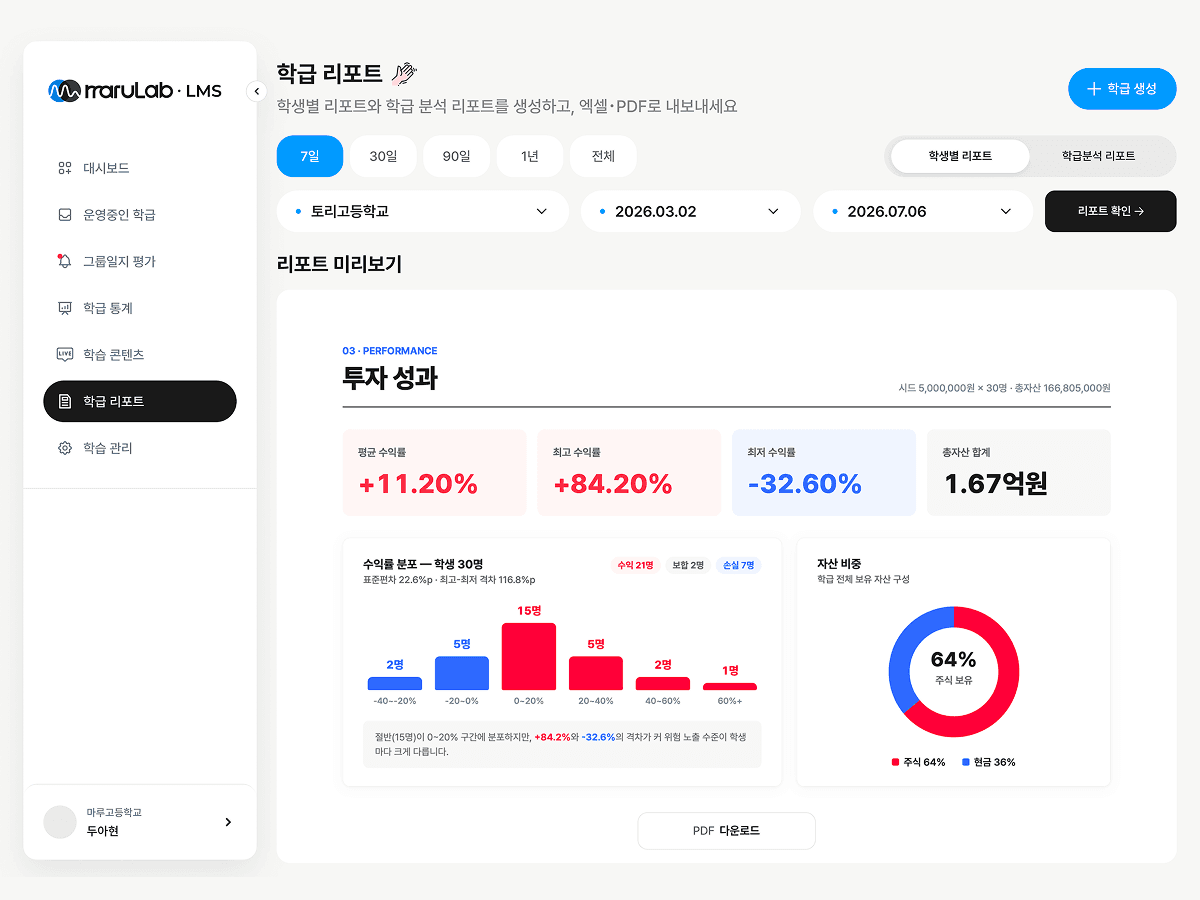1200x900 pixels.
Task: Click the 투자 성과 heading
Action: tap(390, 379)
